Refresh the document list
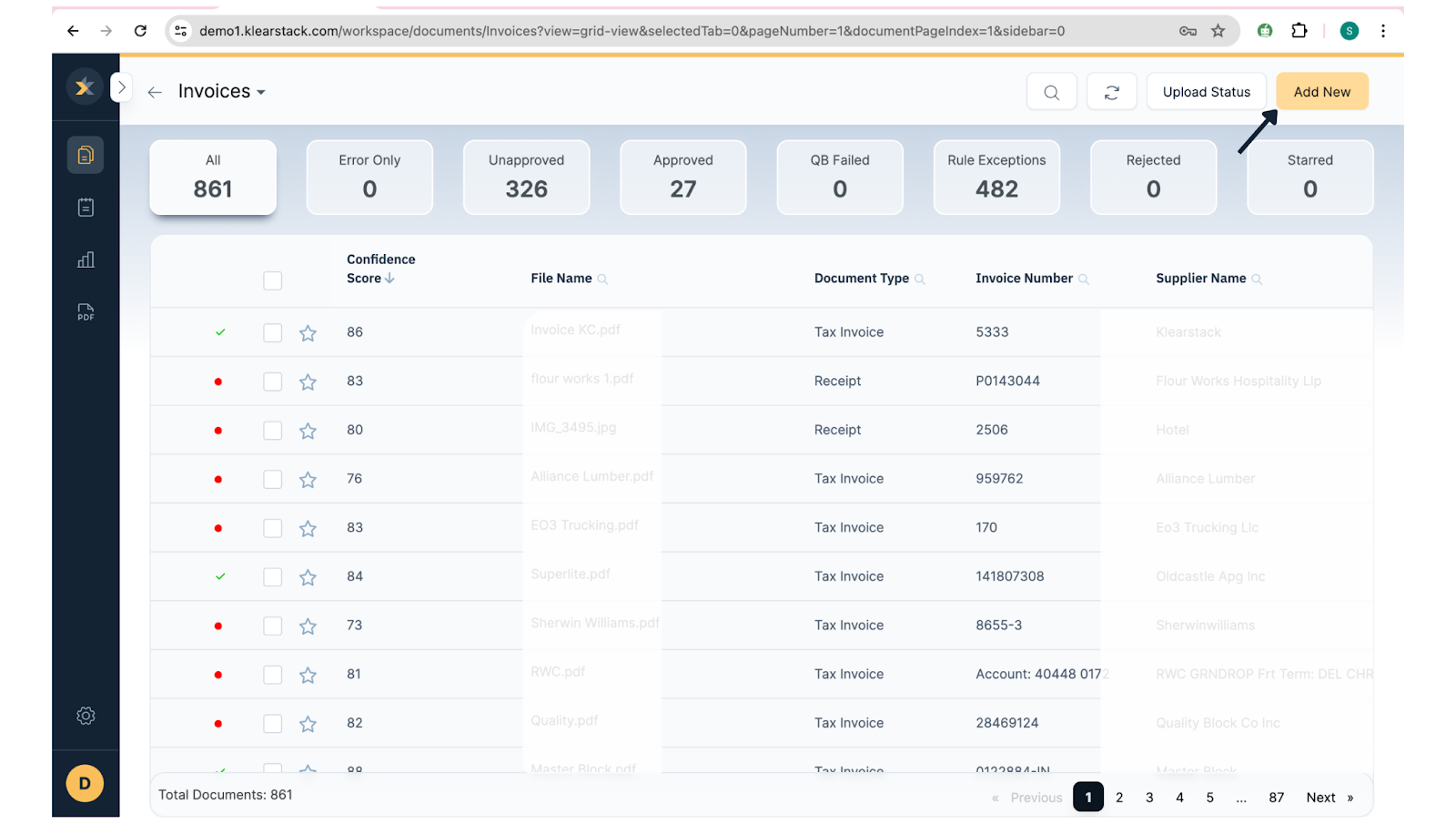Image resolution: width=1456 pixels, height=824 pixels. [1112, 92]
